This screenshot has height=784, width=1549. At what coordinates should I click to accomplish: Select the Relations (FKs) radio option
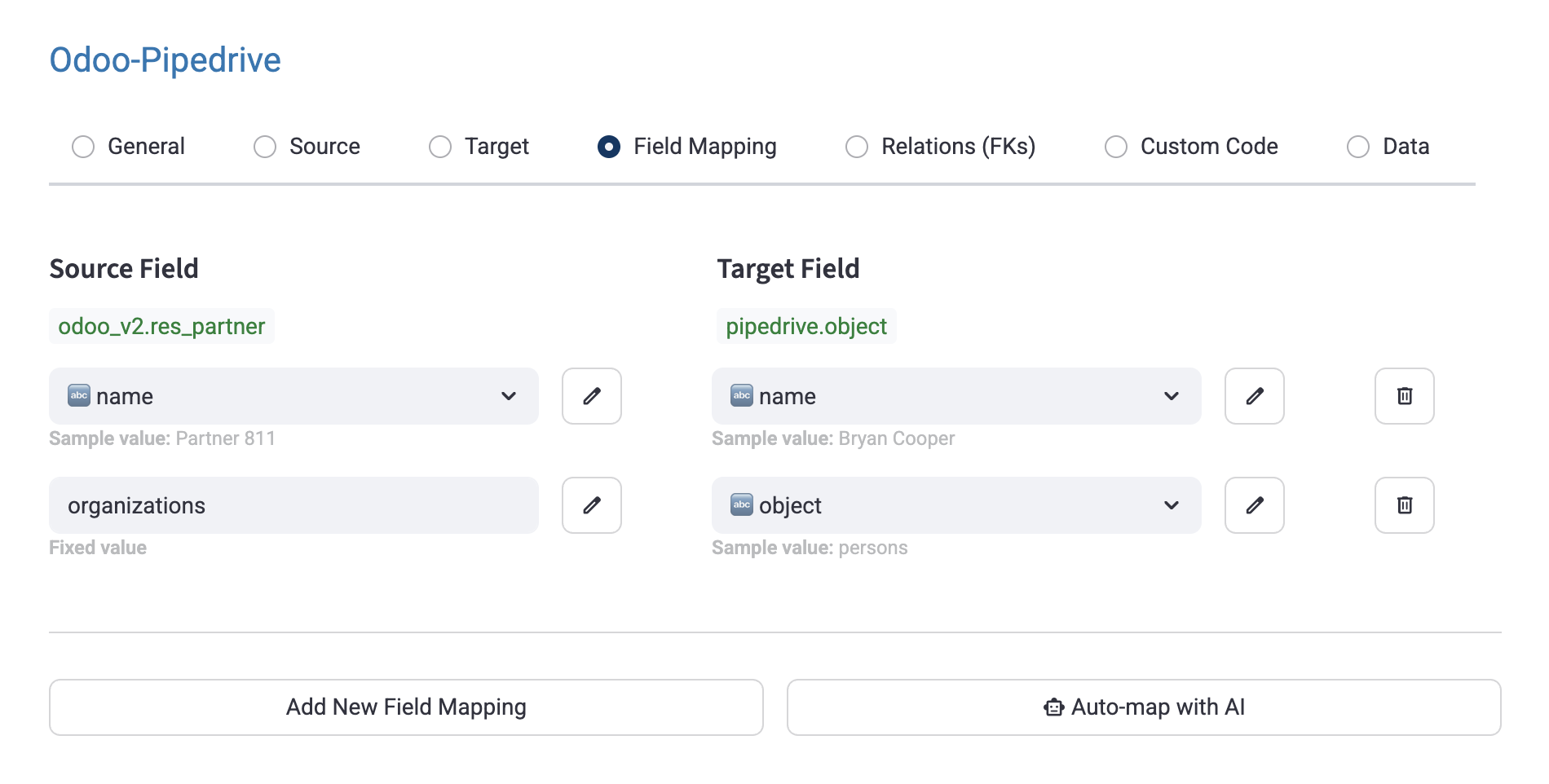click(x=857, y=147)
